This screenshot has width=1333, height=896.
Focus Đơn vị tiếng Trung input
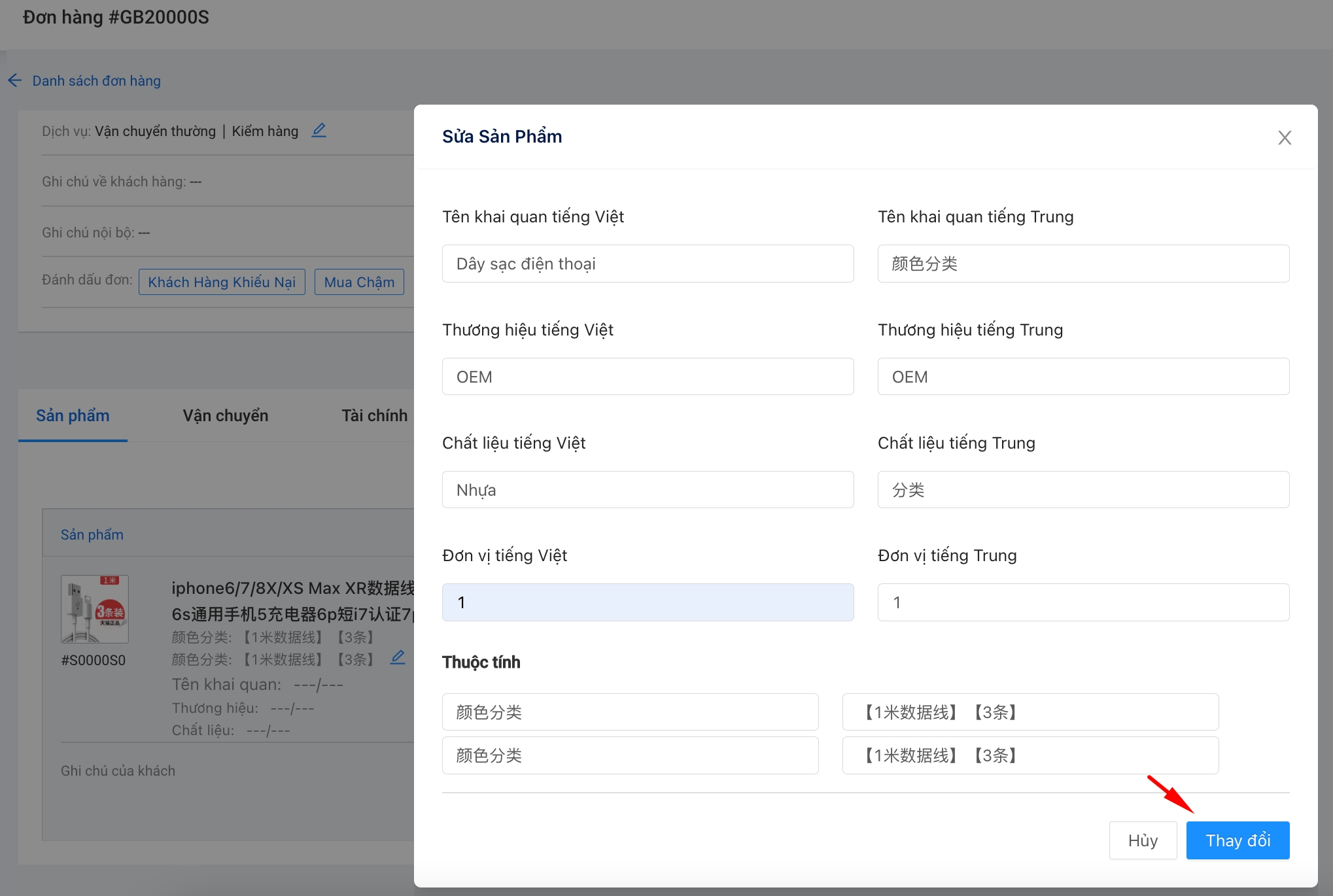click(x=1082, y=602)
